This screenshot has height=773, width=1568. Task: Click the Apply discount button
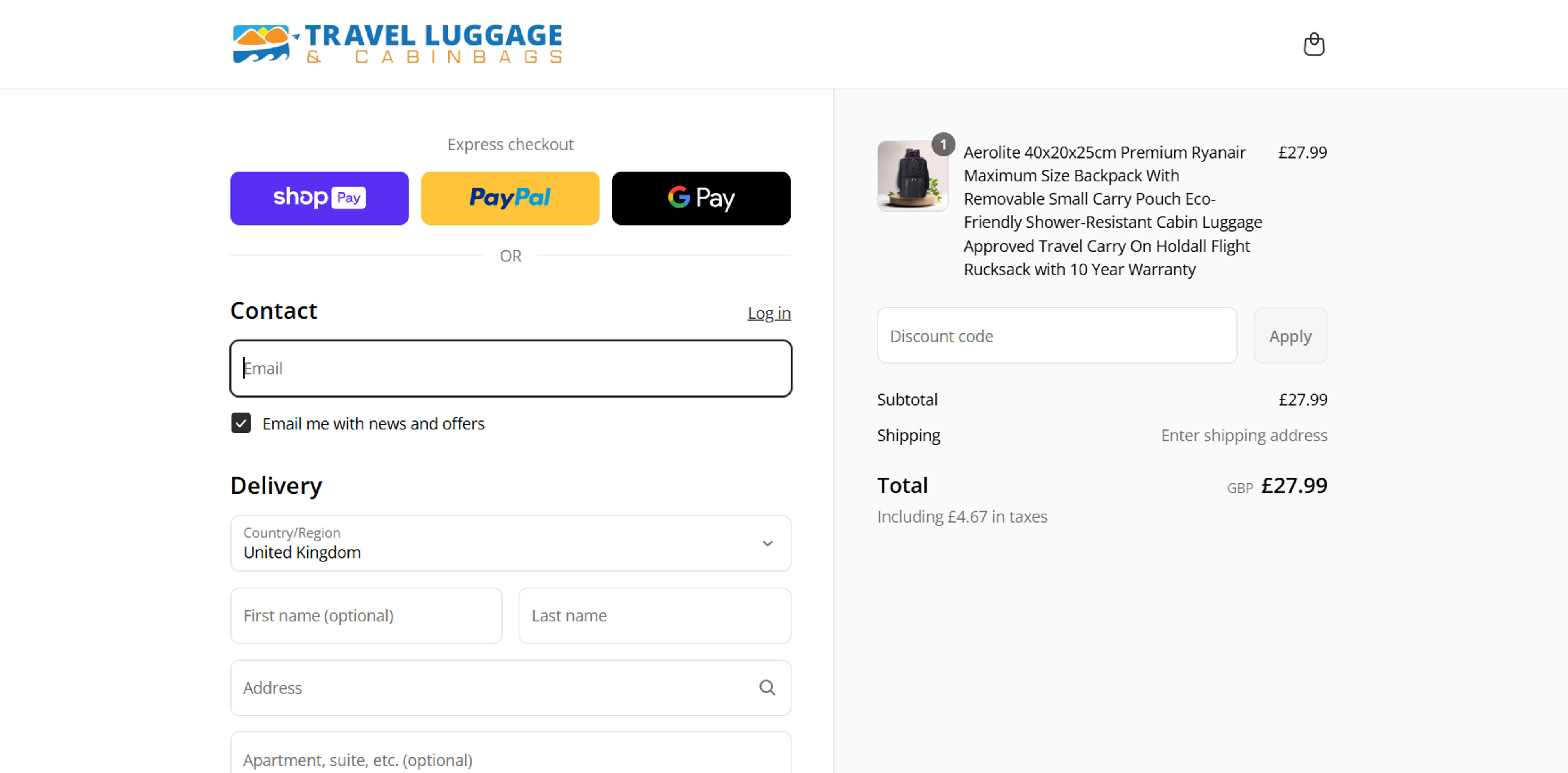click(x=1290, y=336)
